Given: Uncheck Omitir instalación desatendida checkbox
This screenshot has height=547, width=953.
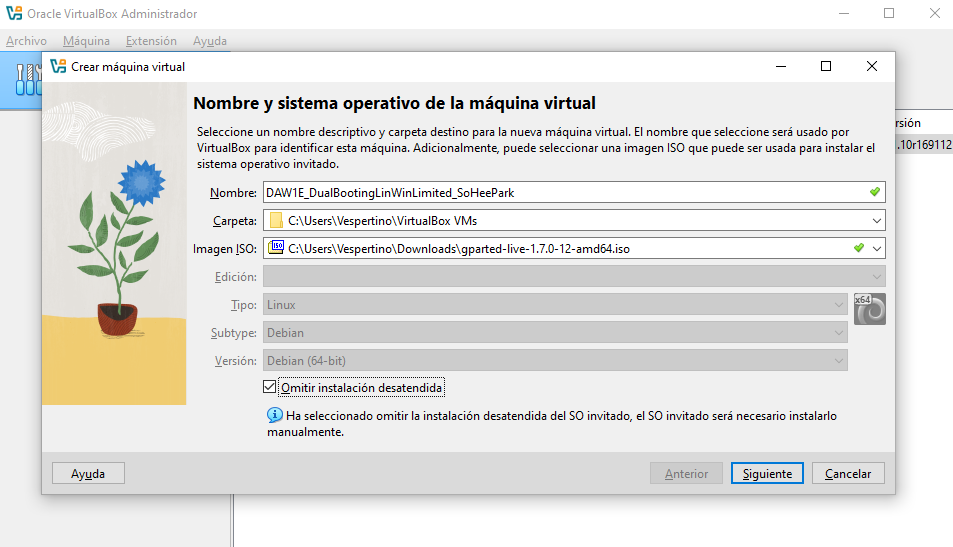Looking at the screenshot, I should coord(269,387).
